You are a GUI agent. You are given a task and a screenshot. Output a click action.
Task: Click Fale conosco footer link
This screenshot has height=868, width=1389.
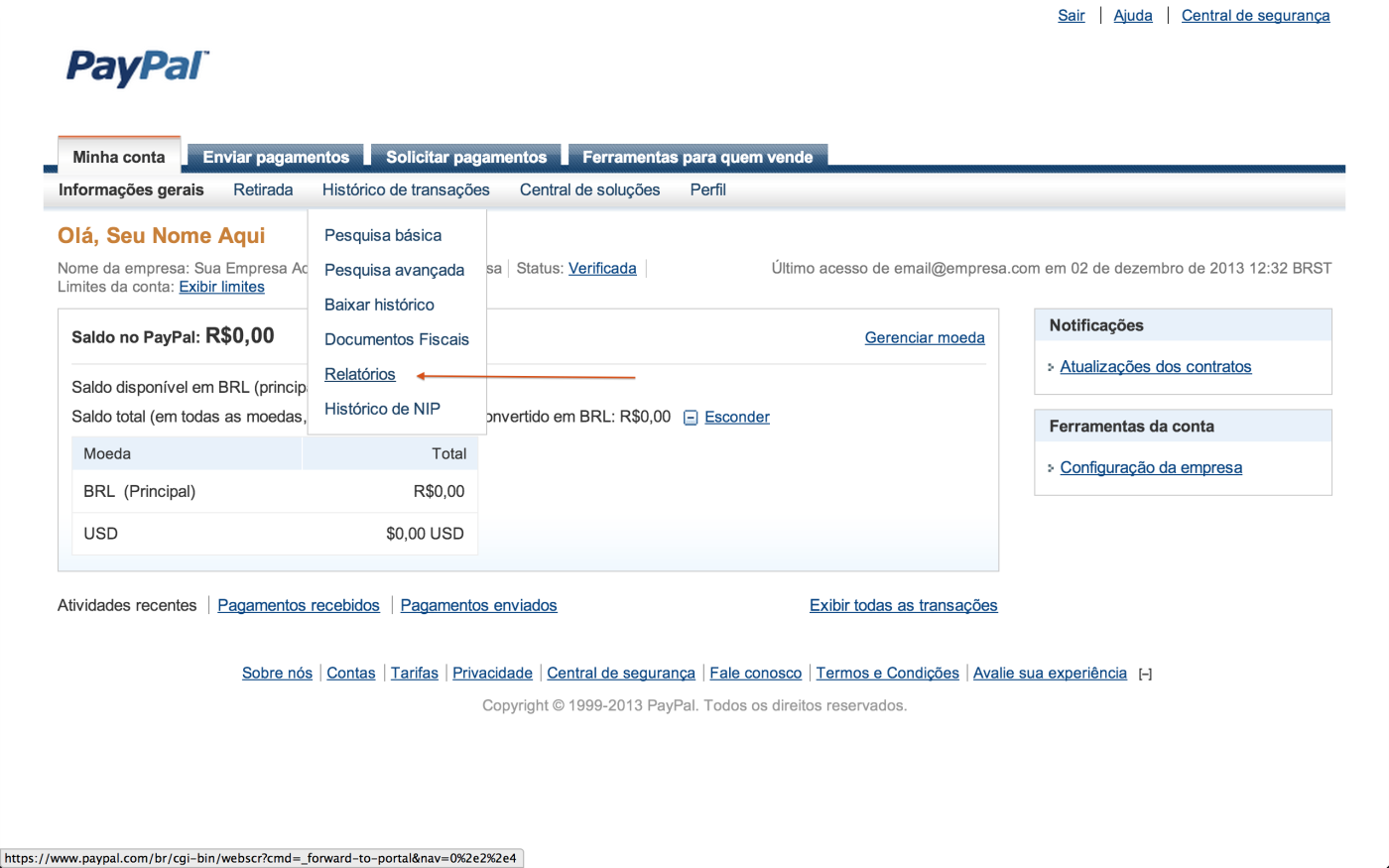tap(756, 673)
